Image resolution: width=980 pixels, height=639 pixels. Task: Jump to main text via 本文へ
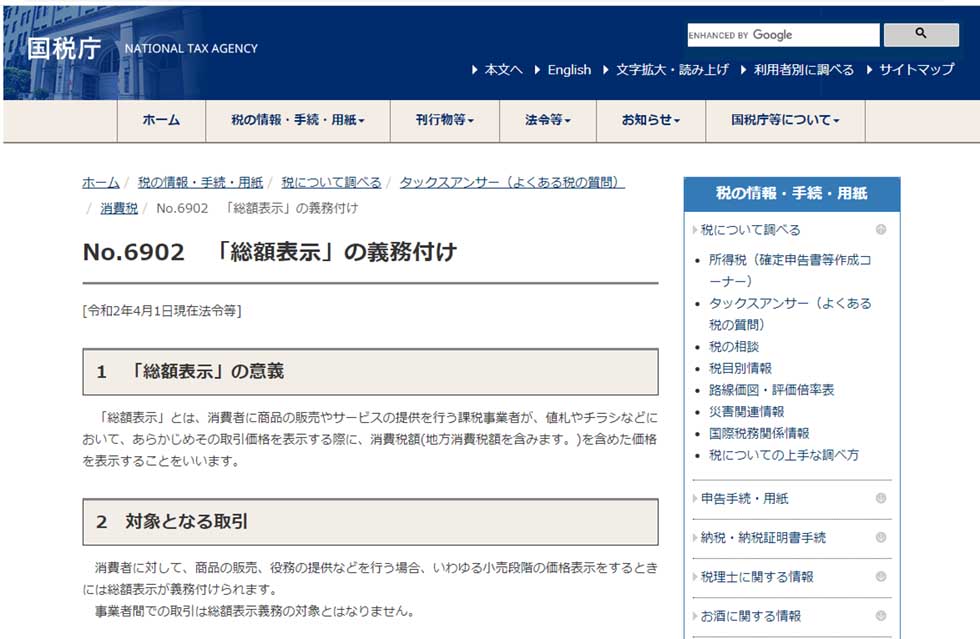click(x=503, y=69)
